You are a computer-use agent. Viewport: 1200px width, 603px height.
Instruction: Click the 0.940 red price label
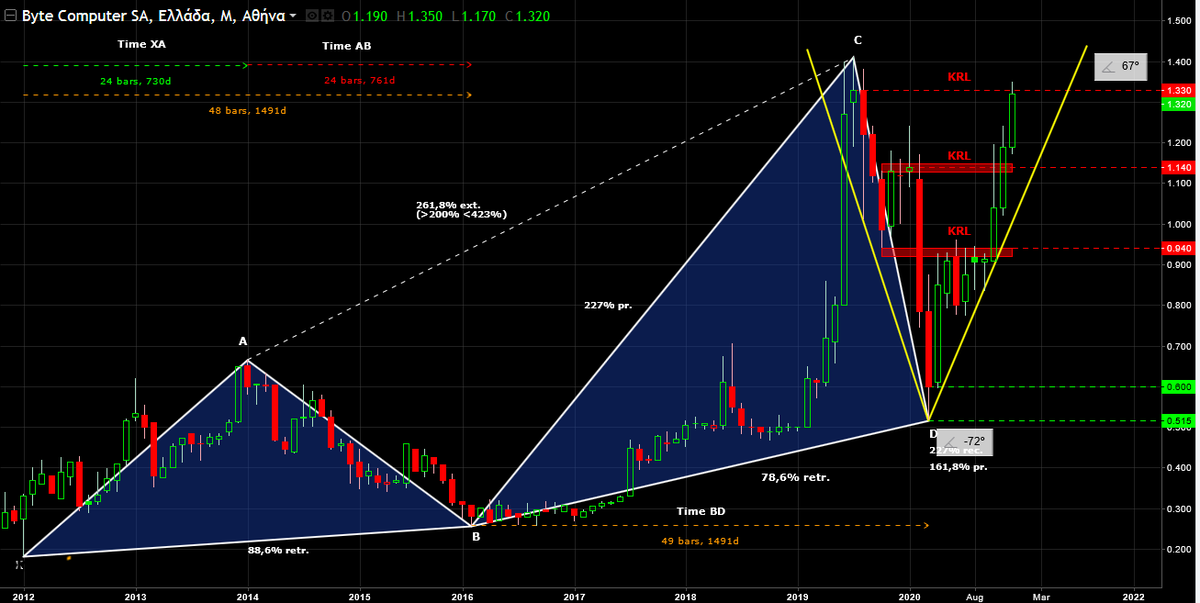click(1178, 248)
